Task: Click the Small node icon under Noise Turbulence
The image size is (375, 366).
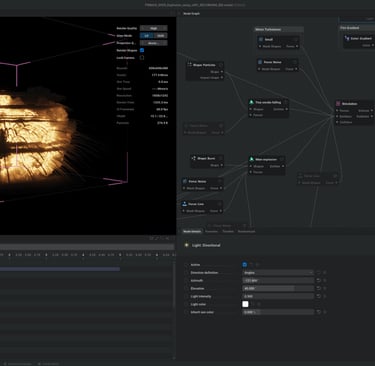Action: pyautogui.click(x=261, y=39)
